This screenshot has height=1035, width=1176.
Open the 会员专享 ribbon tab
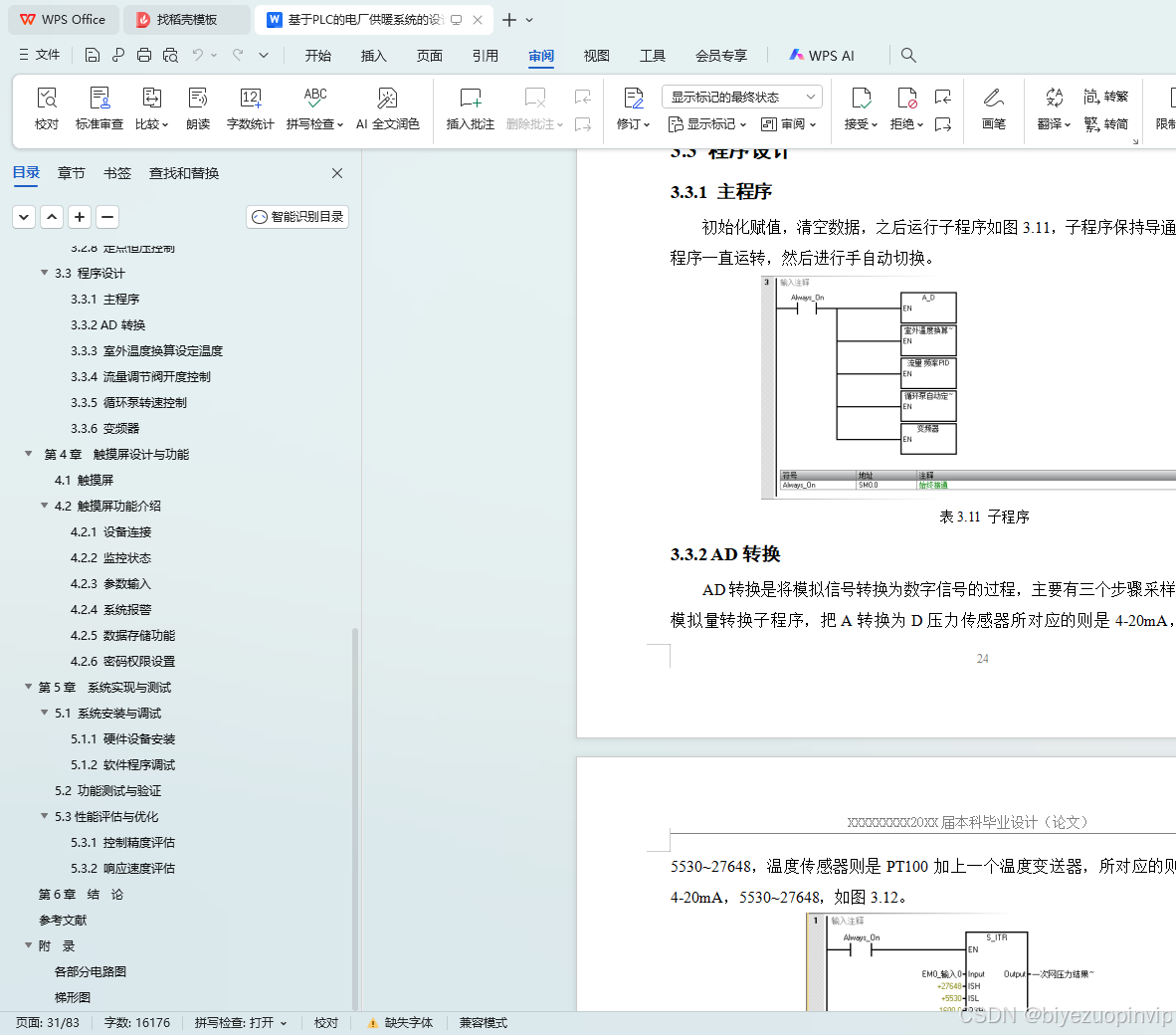tap(721, 56)
